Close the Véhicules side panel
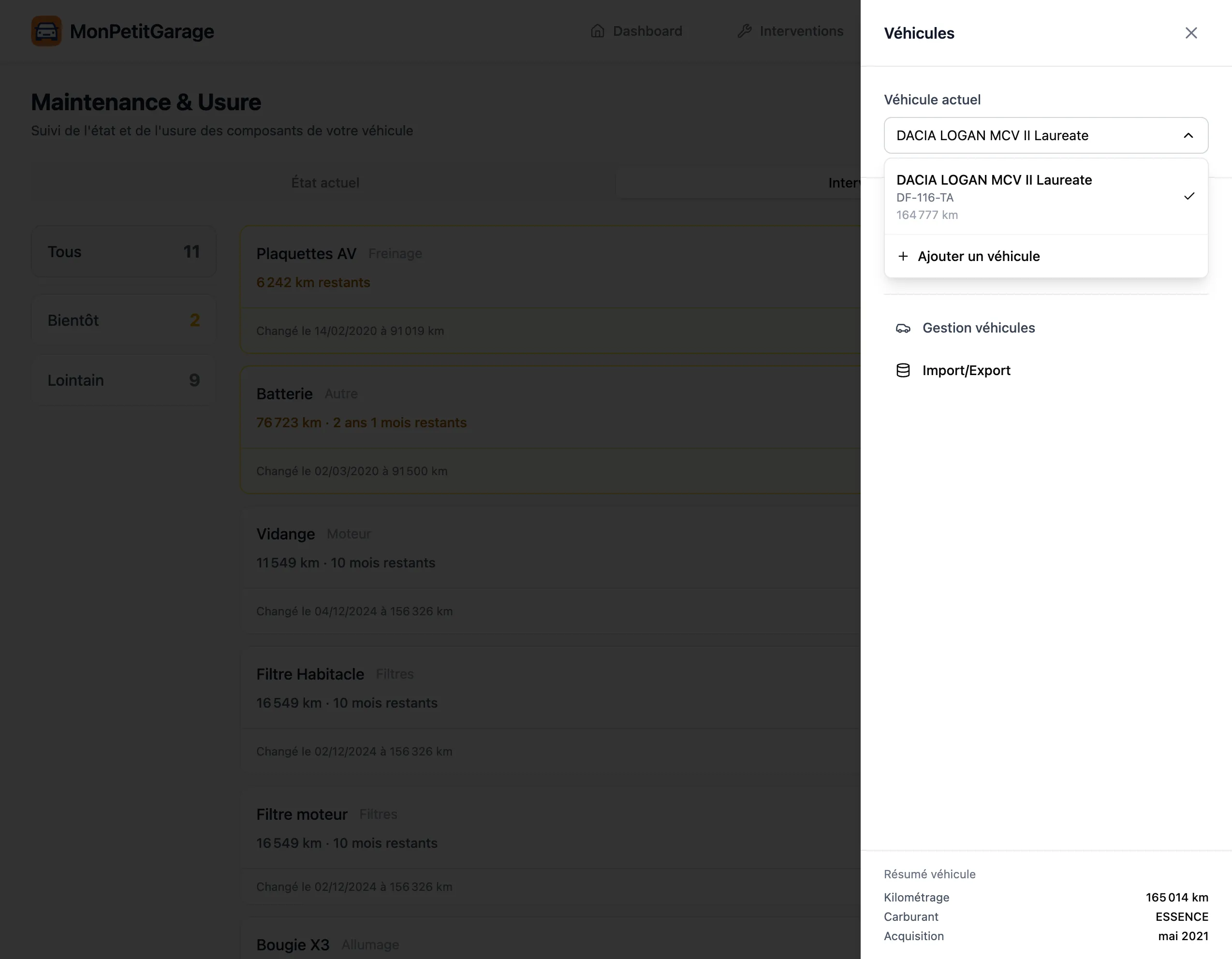 coord(1191,33)
